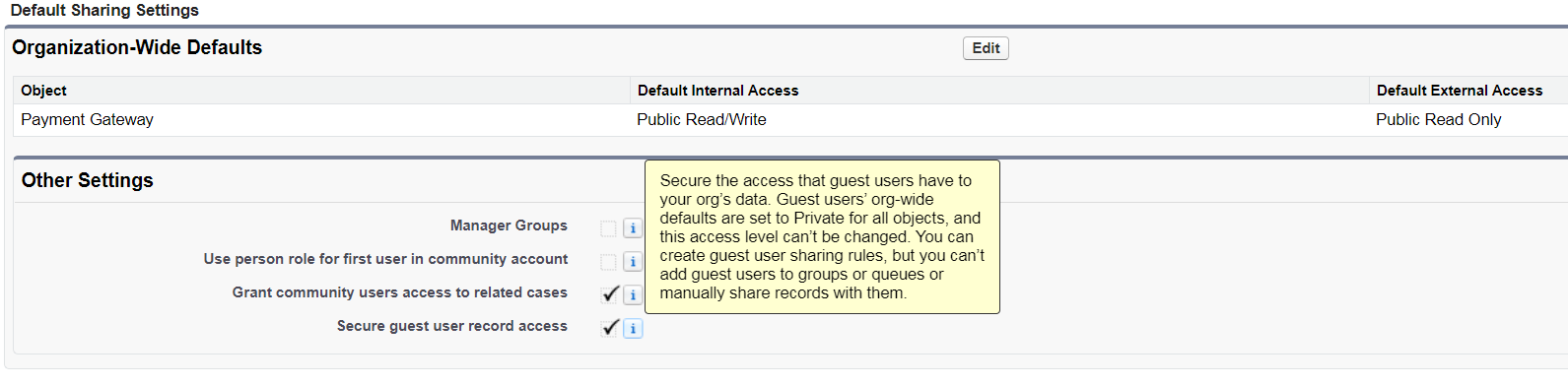Click the Organization-Wide Defaults heading

tap(137, 47)
